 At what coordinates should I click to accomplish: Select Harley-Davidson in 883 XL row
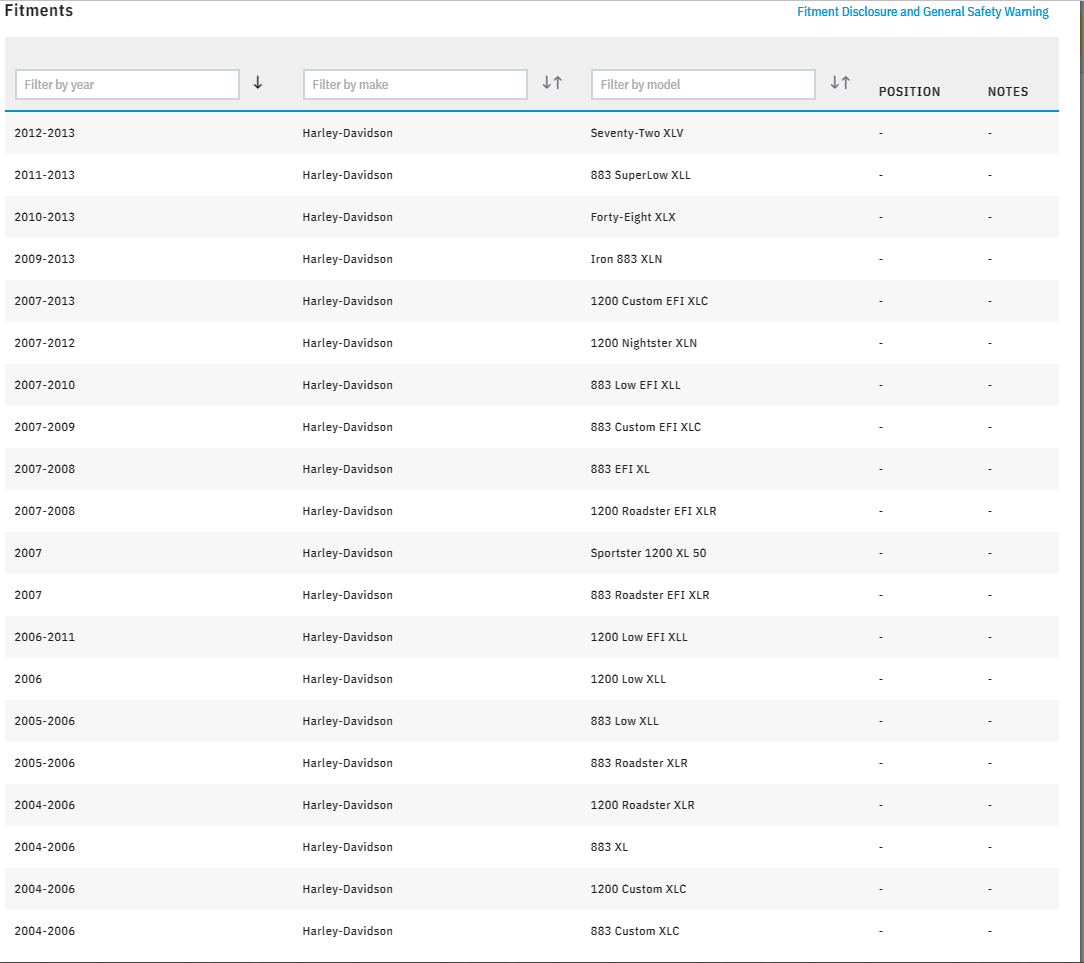(347, 847)
